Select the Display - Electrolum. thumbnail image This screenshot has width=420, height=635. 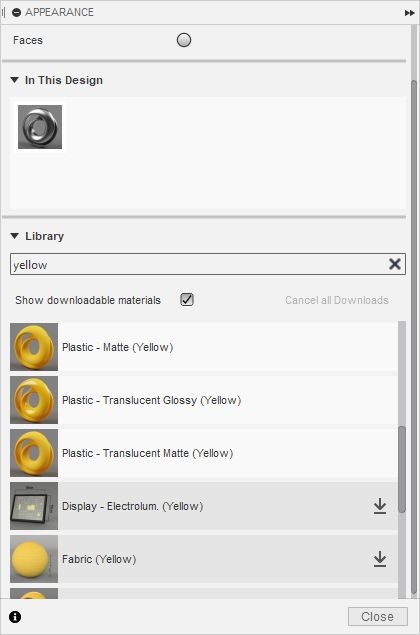click(34, 506)
